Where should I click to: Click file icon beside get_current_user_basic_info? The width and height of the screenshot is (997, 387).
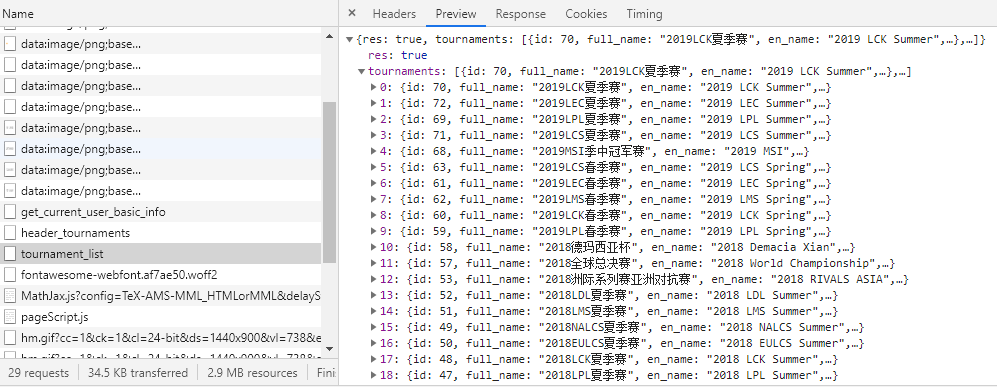[x=10, y=212]
